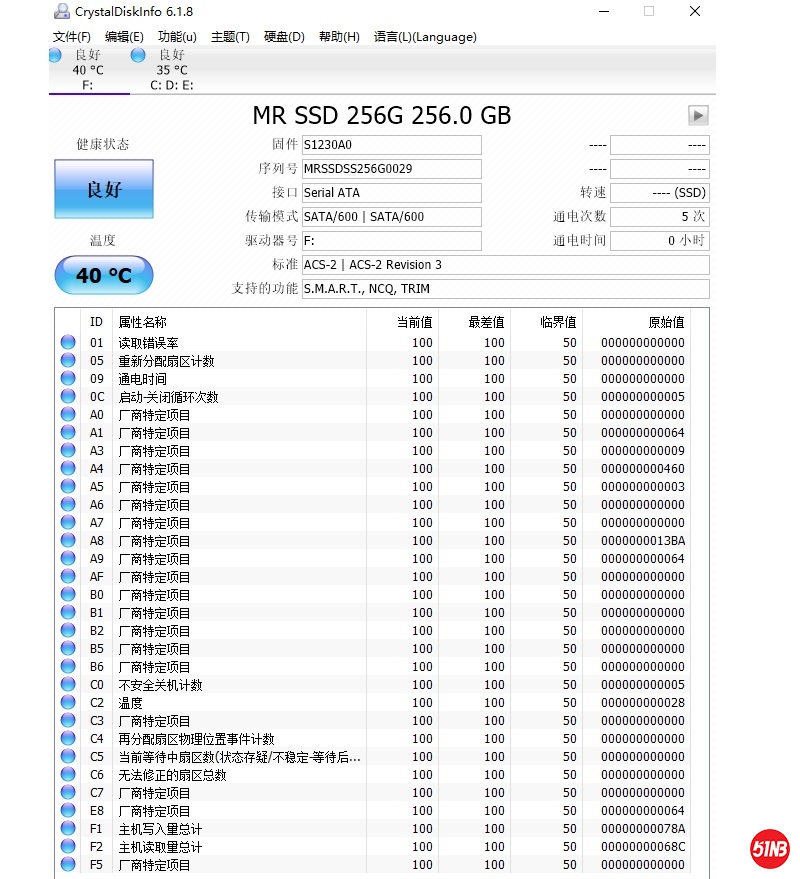Click the status orb beside 通电时间 row 09
This screenshot has width=800, height=879.
click(x=68, y=378)
